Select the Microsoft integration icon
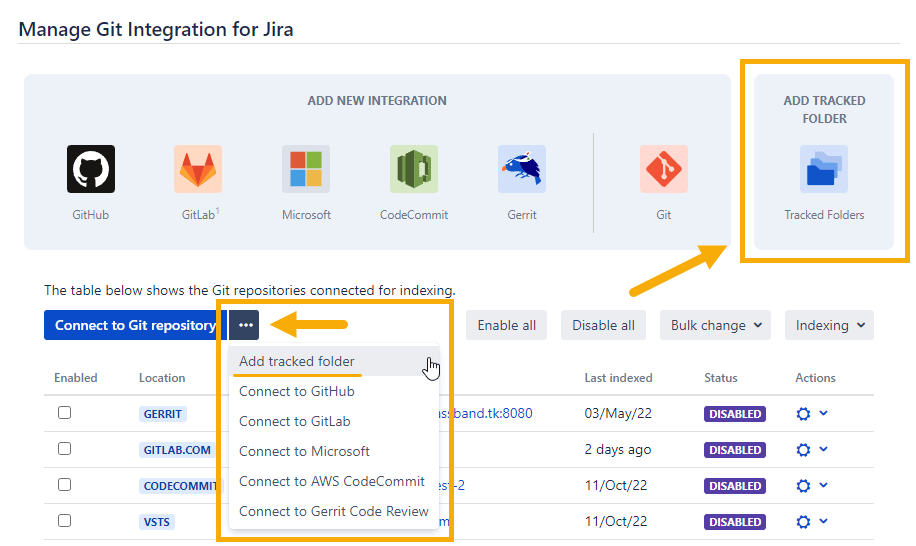 tap(306, 169)
